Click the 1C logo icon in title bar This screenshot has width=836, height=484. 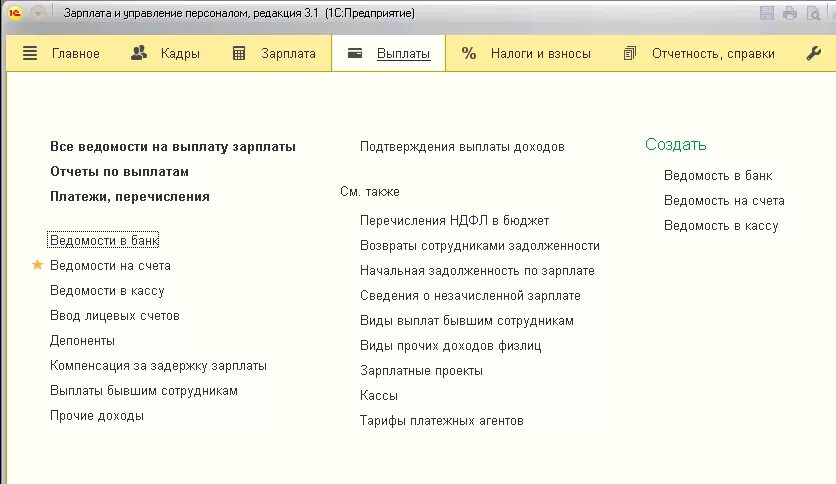[x=15, y=13]
